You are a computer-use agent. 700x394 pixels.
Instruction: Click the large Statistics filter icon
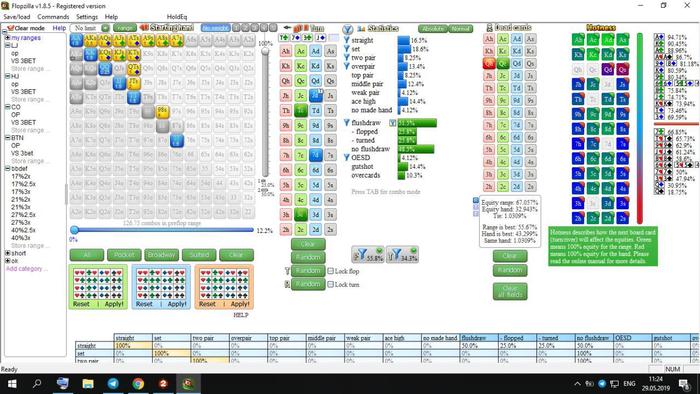point(347,29)
